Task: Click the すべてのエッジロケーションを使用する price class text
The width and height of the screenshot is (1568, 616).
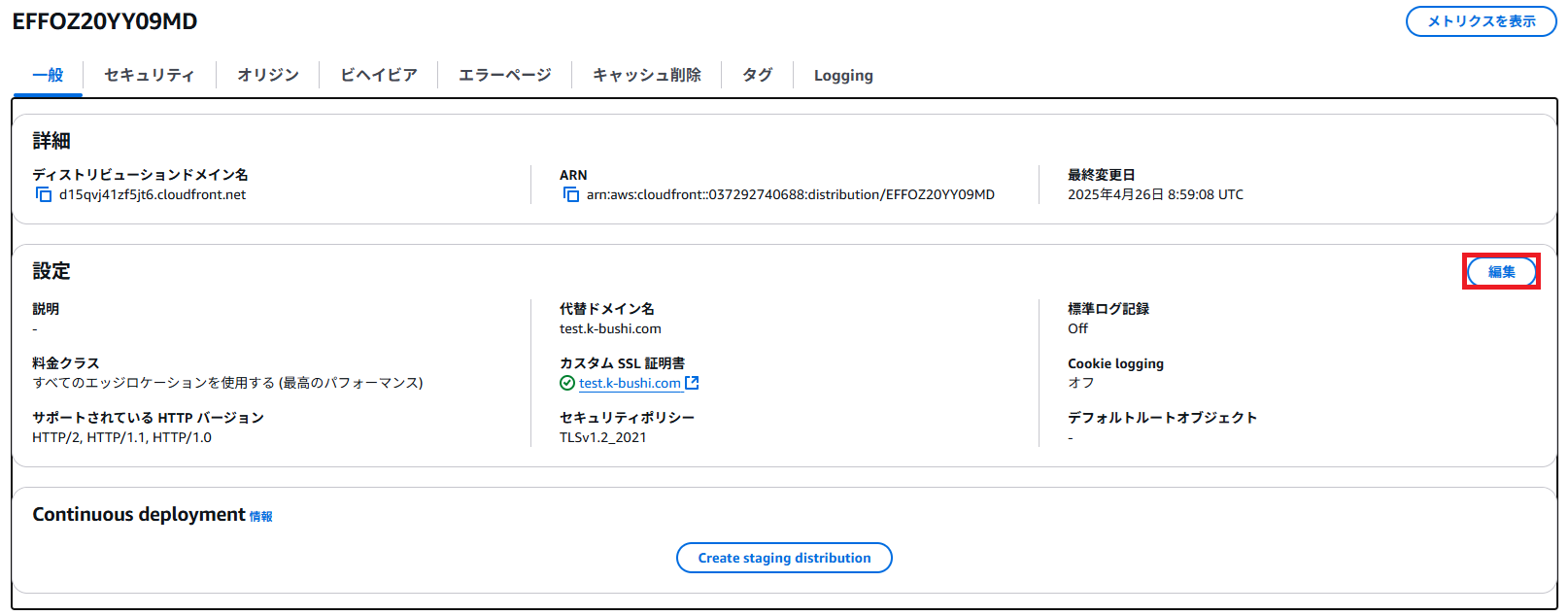Action: pos(227,383)
